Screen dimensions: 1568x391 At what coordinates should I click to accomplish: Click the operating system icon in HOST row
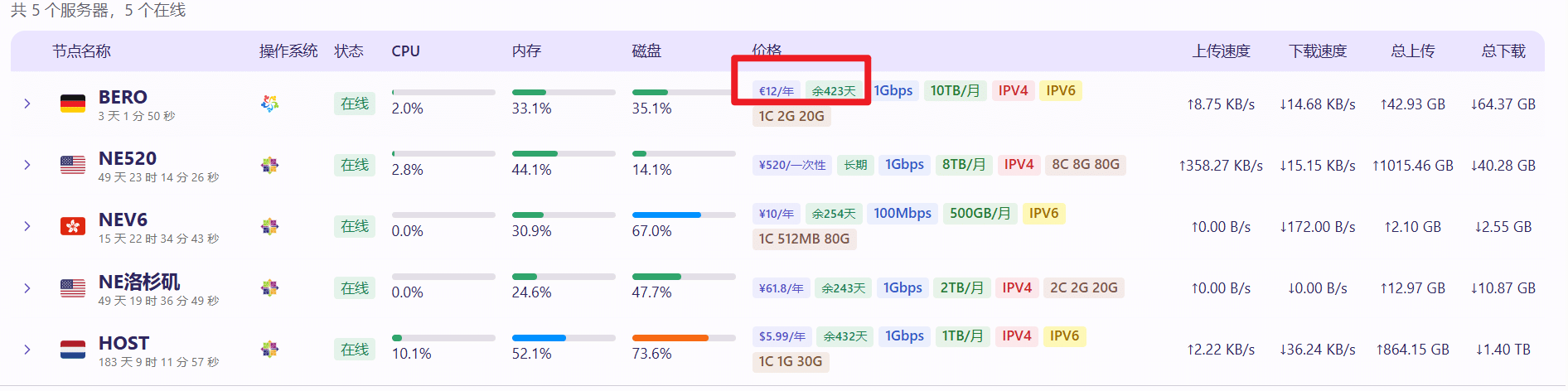coord(269,350)
